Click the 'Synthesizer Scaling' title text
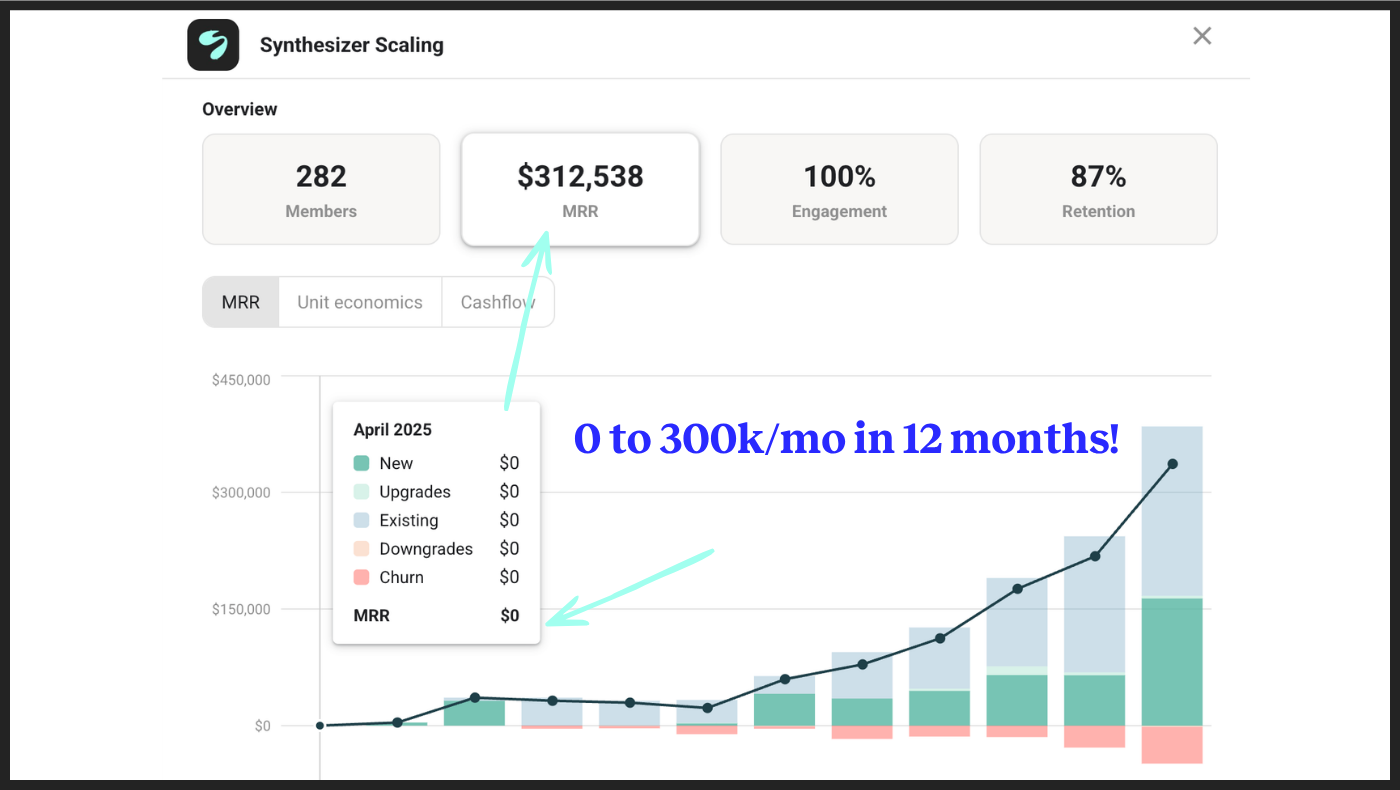 pos(352,45)
